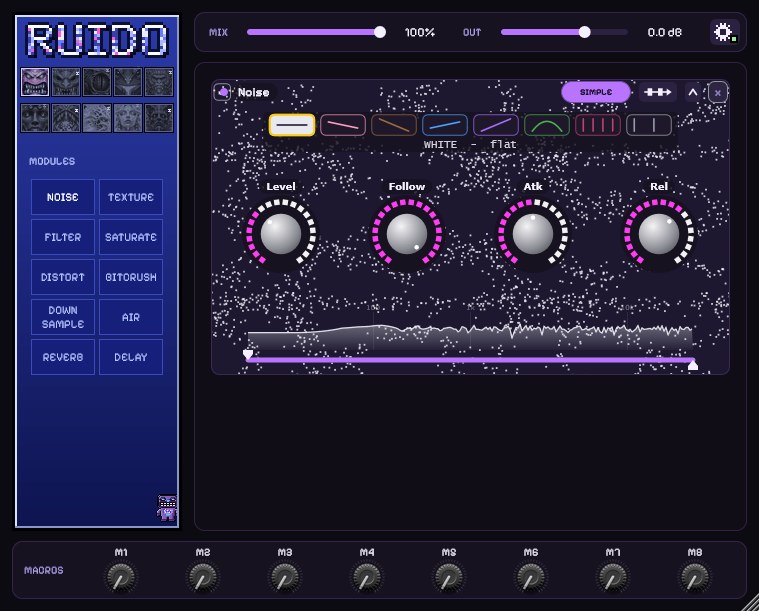The width and height of the screenshot is (759, 611).
Task: Click the Noise module title
Action: click(x=253, y=92)
